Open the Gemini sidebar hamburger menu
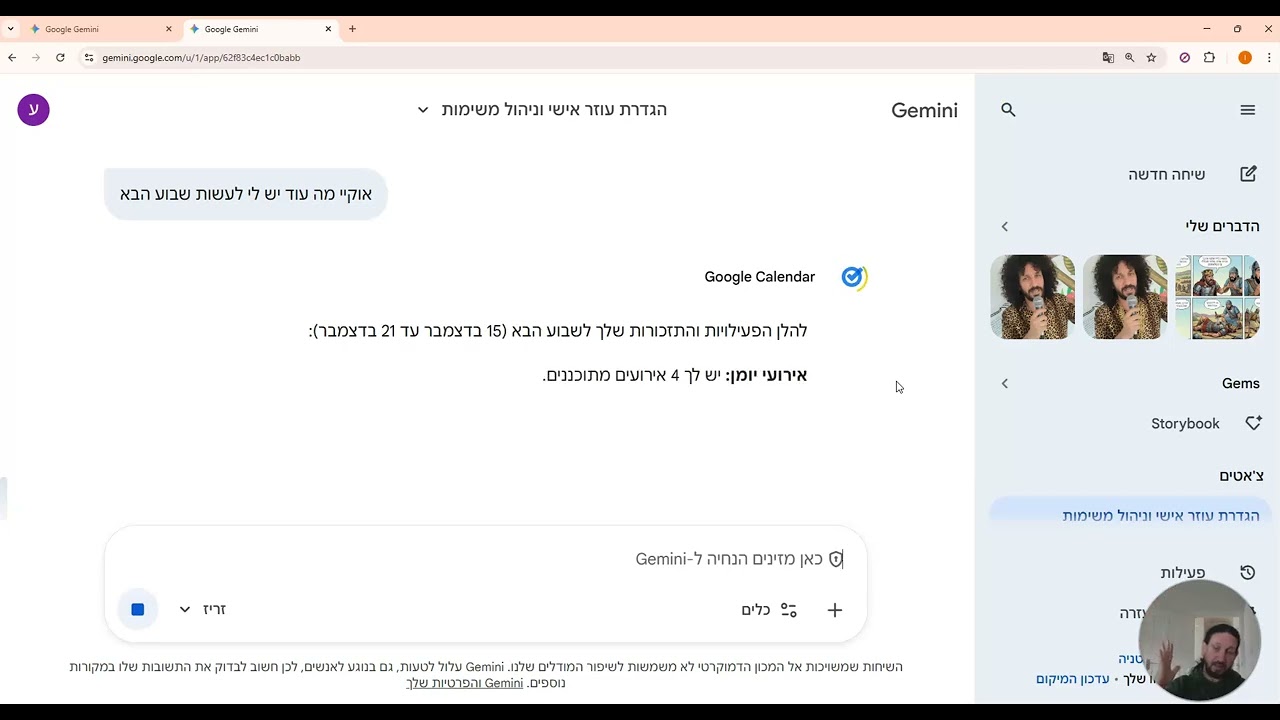 (x=1247, y=110)
